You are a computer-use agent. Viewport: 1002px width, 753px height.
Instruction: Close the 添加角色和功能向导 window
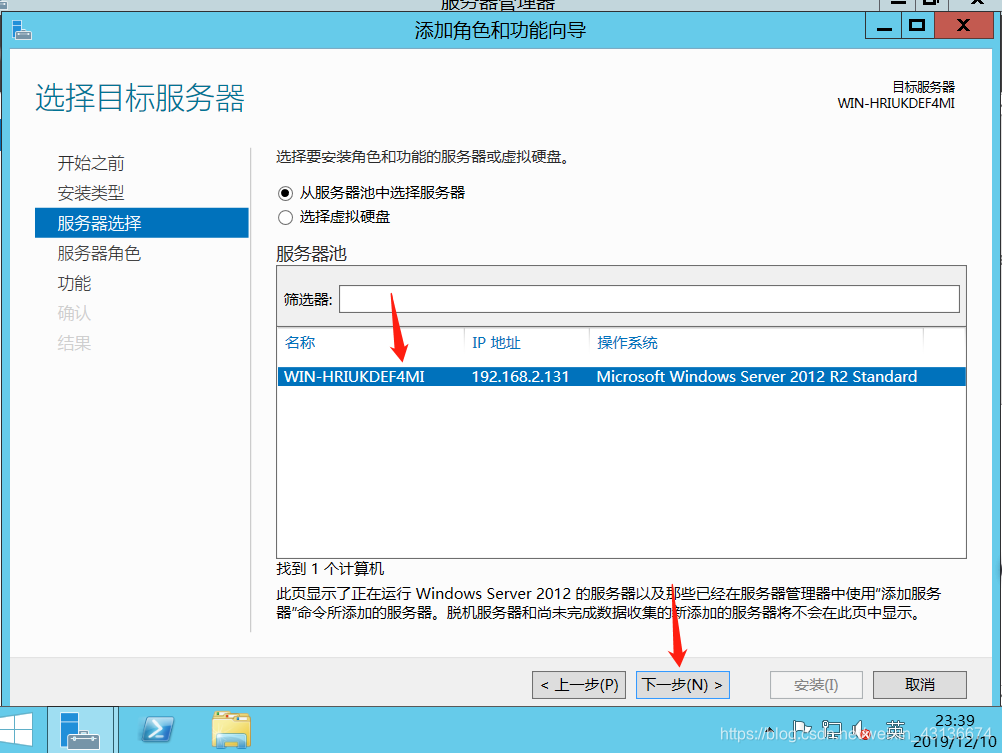(x=964, y=26)
